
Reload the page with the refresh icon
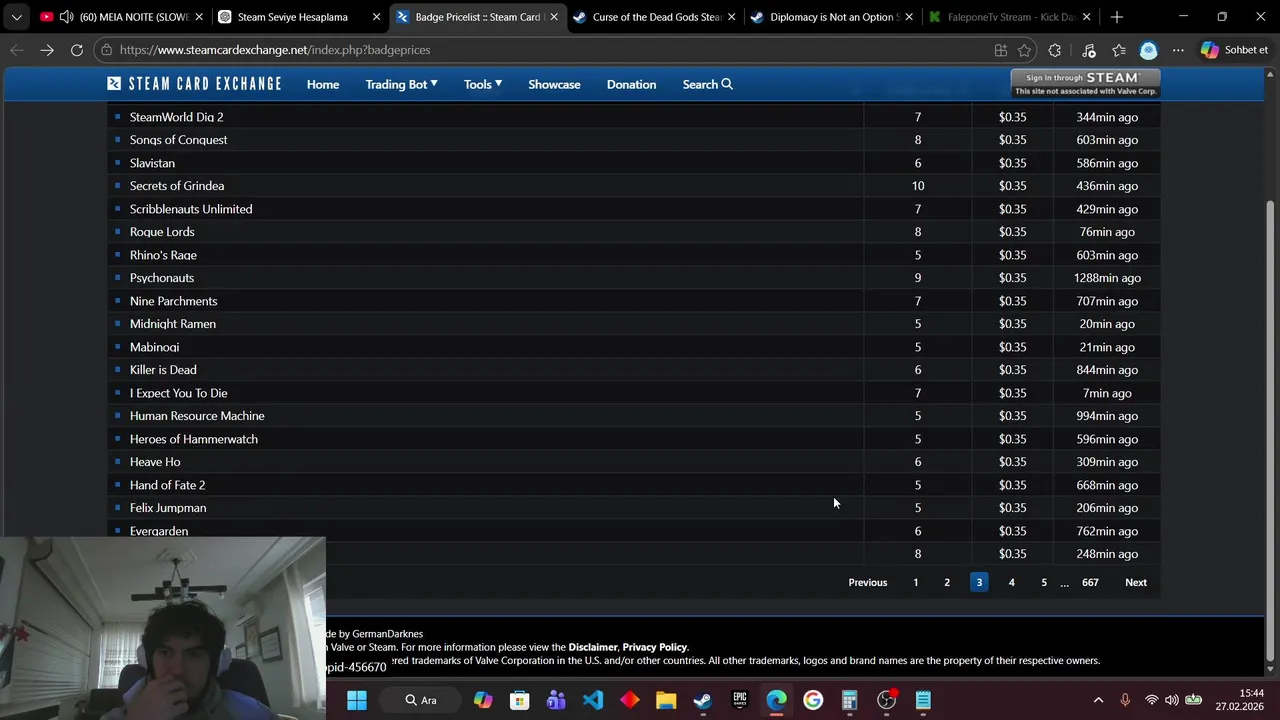tap(77, 50)
